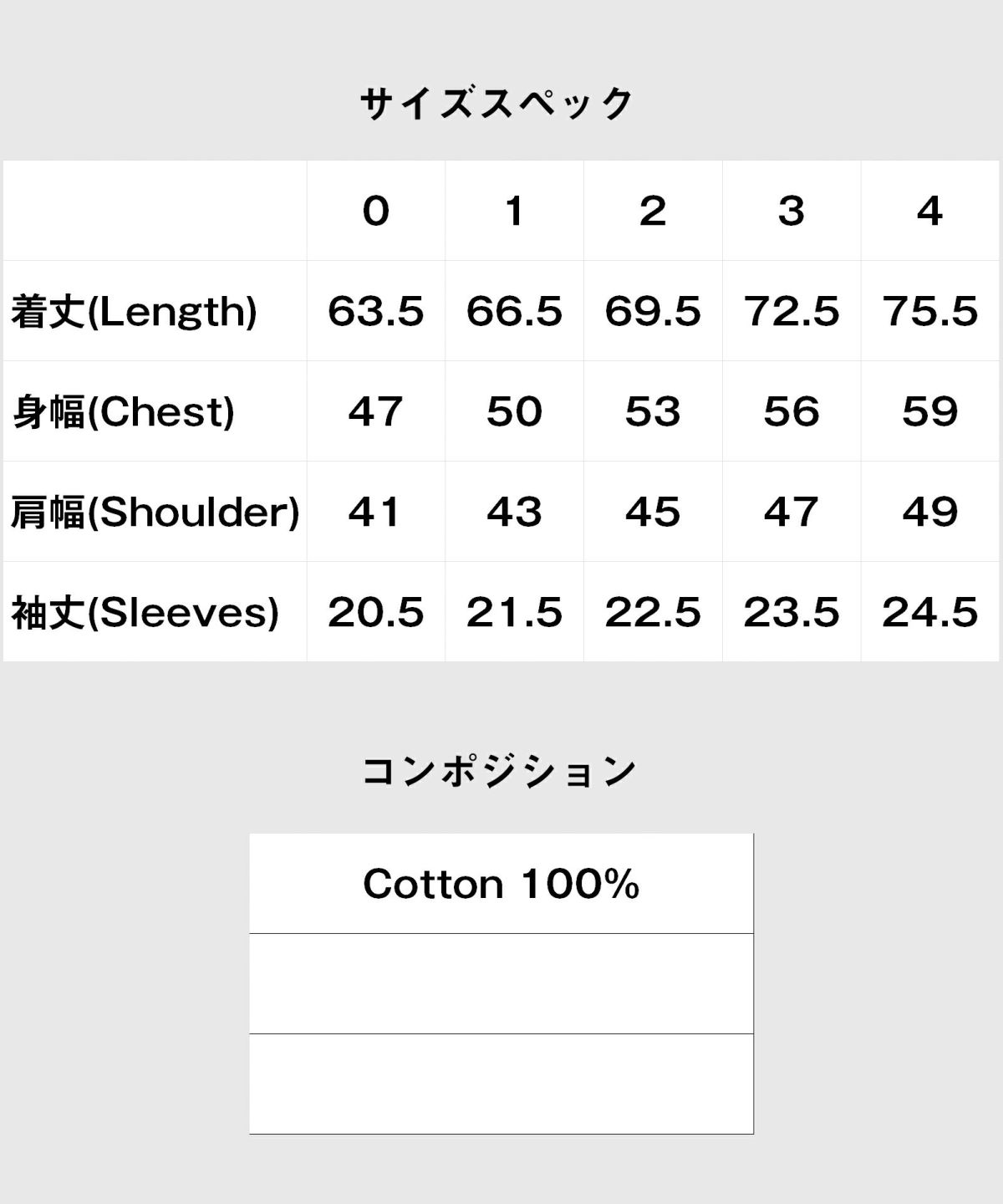Click the Cotton 100% cell
This screenshot has height=1204, width=1003.
click(x=501, y=884)
